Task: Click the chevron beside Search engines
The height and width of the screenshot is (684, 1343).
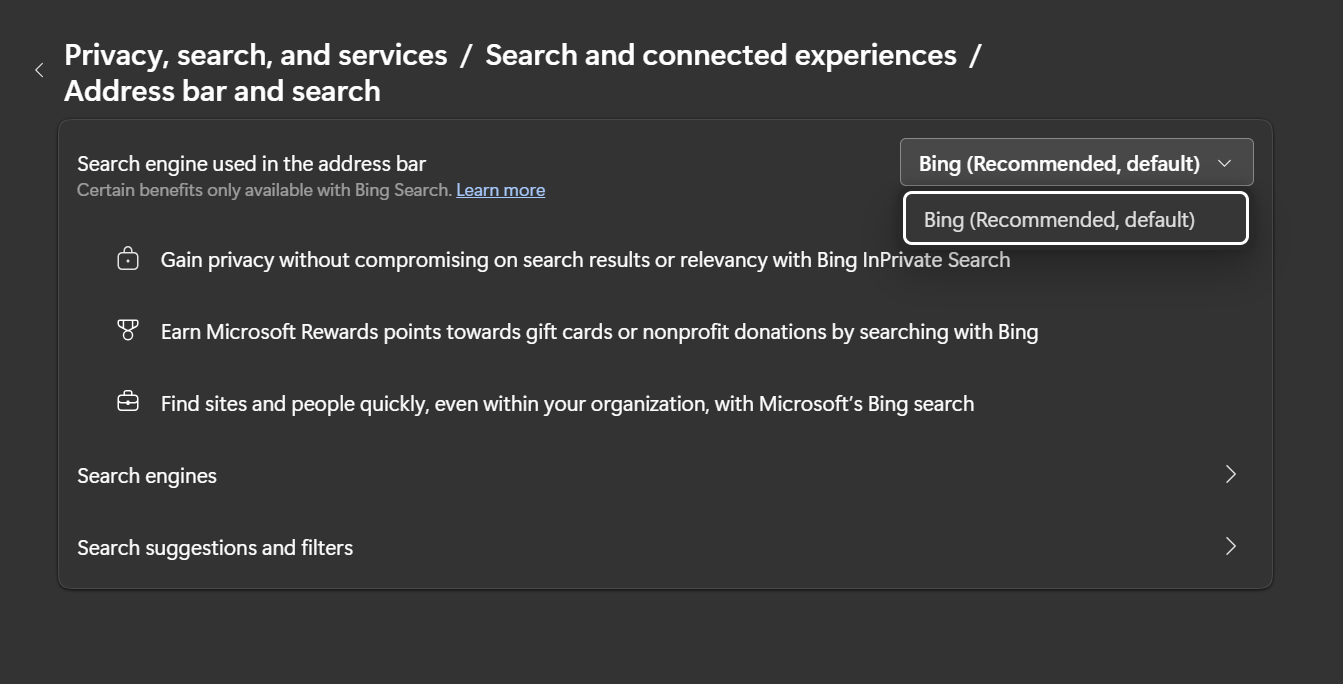Action: 1230,474
